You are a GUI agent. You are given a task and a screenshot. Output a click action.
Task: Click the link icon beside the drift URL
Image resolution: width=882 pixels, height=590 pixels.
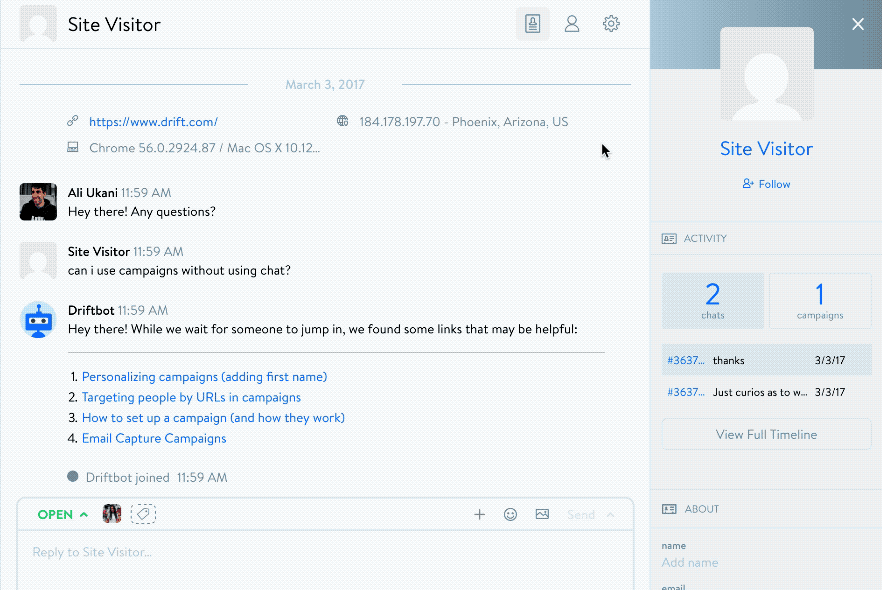[73, 121]
